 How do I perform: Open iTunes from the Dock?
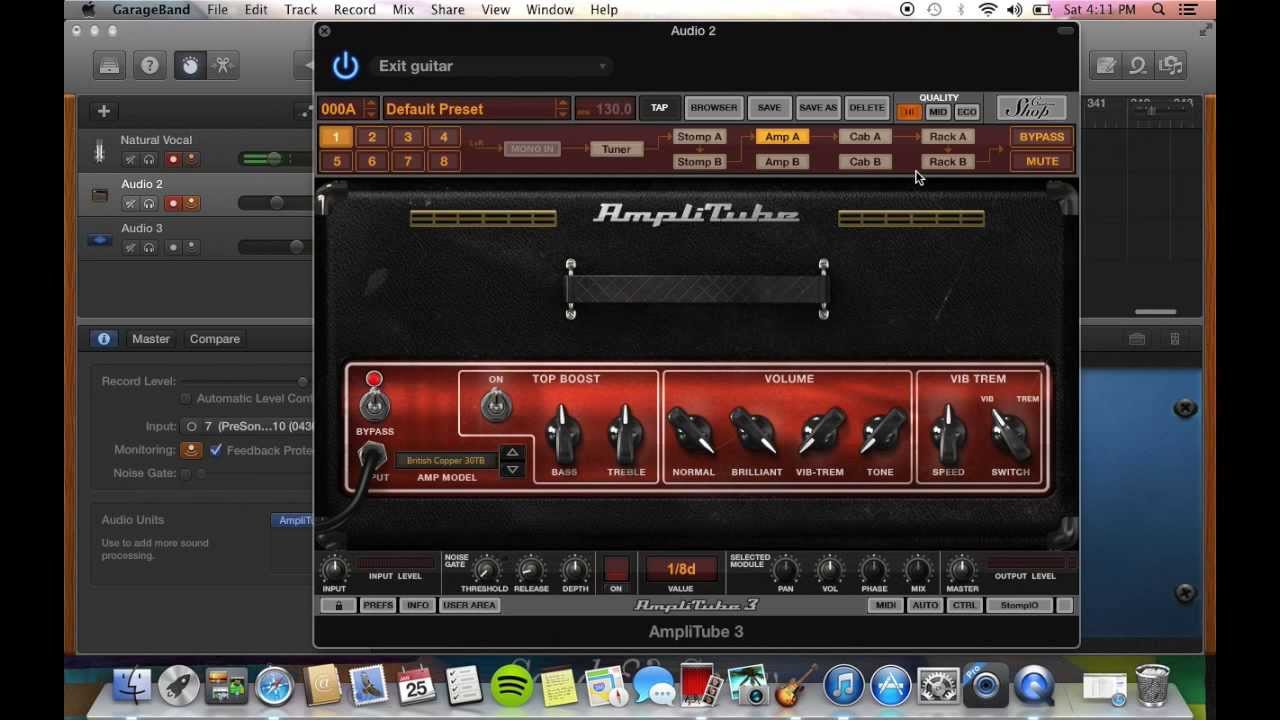[844, 687]
